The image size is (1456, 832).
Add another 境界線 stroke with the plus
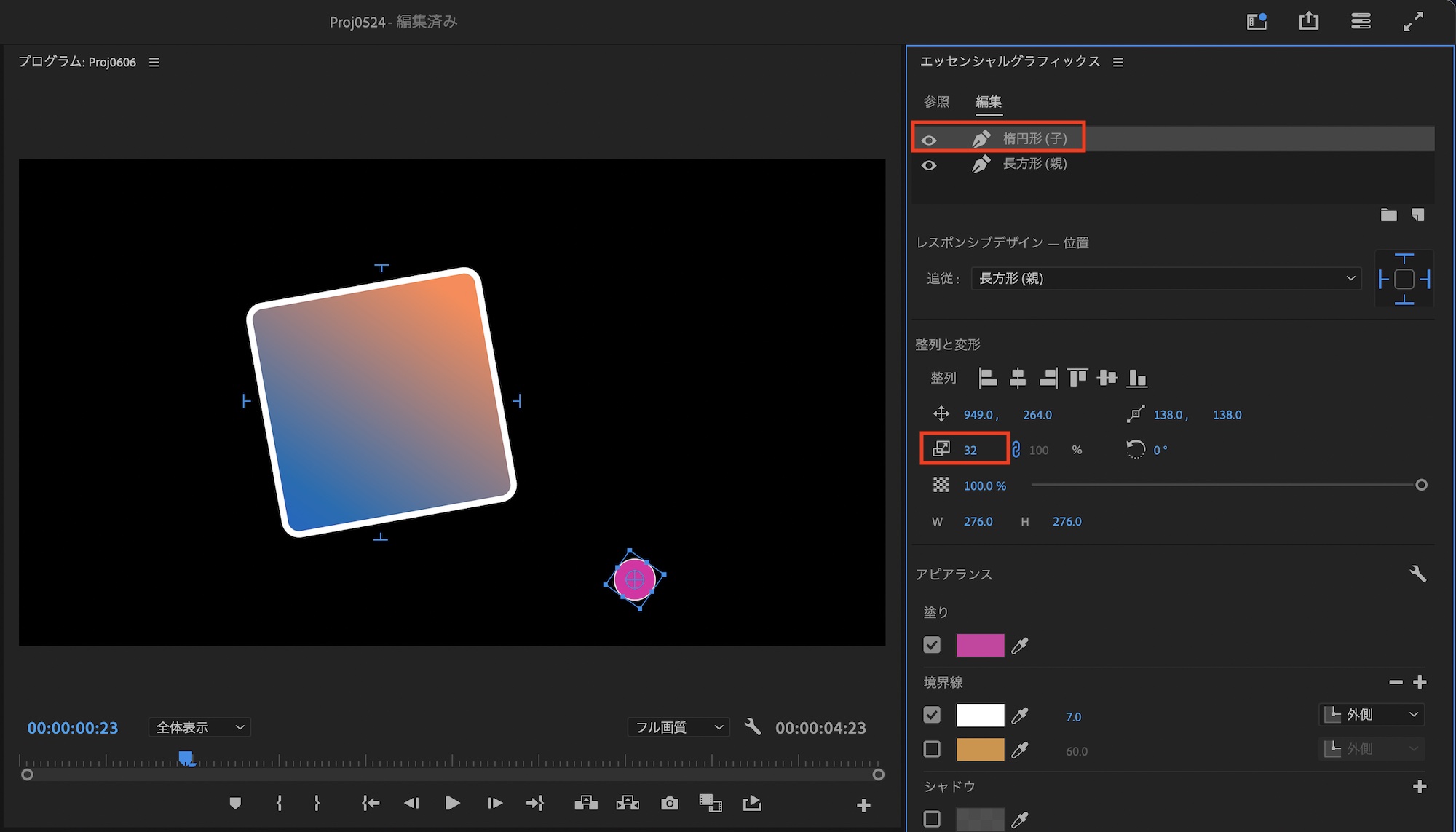click(1420, 682)
